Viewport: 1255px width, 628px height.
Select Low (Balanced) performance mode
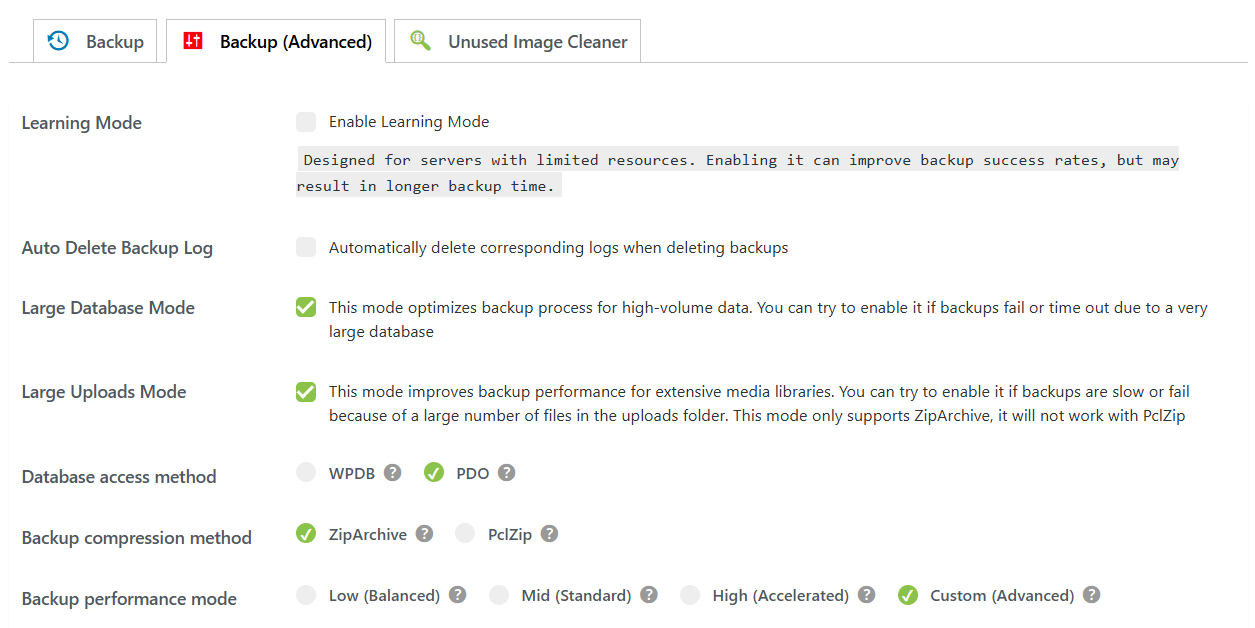[x=306, y=595]
